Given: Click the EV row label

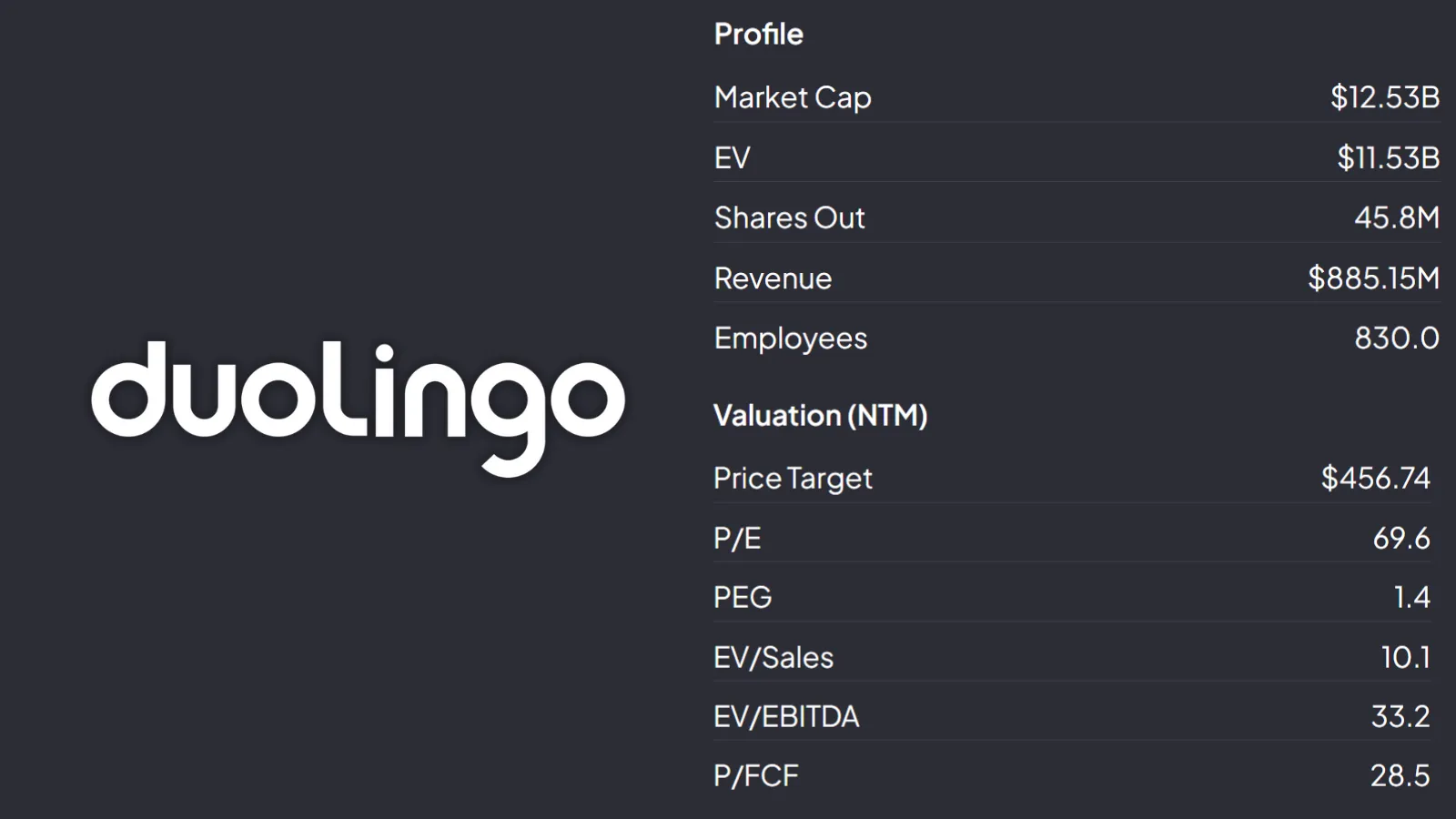Looking at the screenshot, I should click(x=733, y=157).
